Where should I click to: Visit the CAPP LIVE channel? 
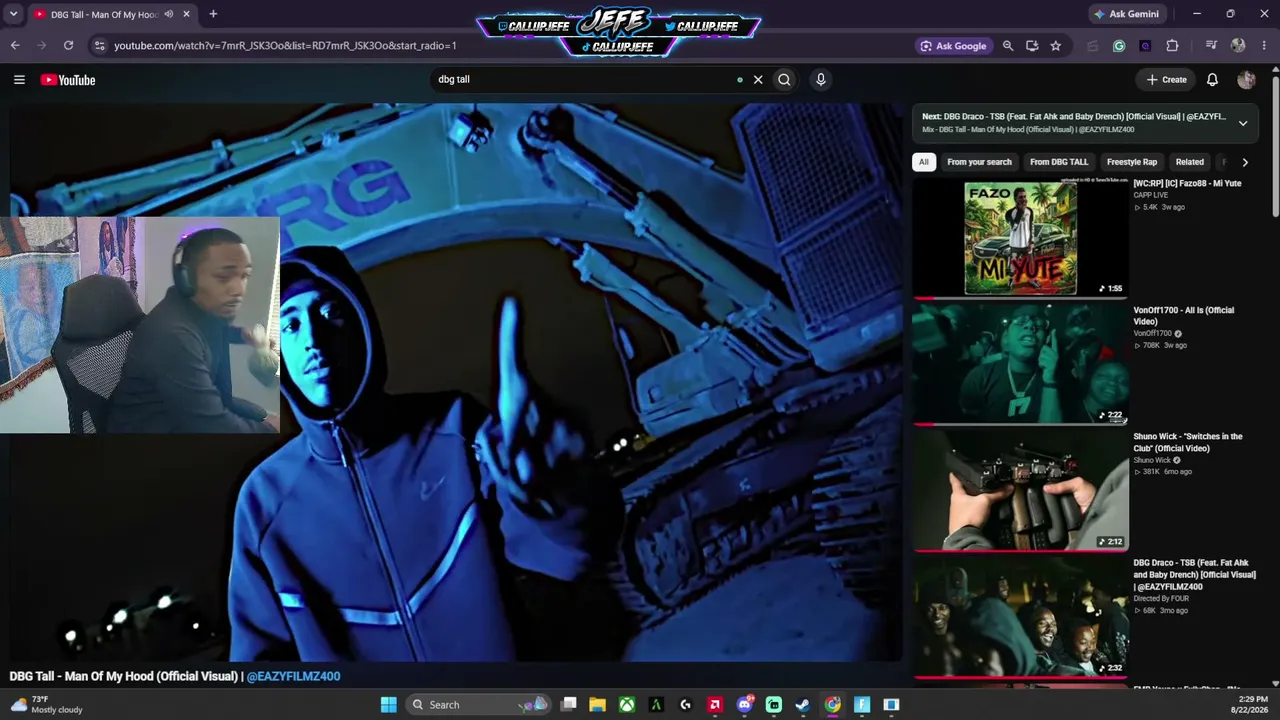[x=1150, y=195]
